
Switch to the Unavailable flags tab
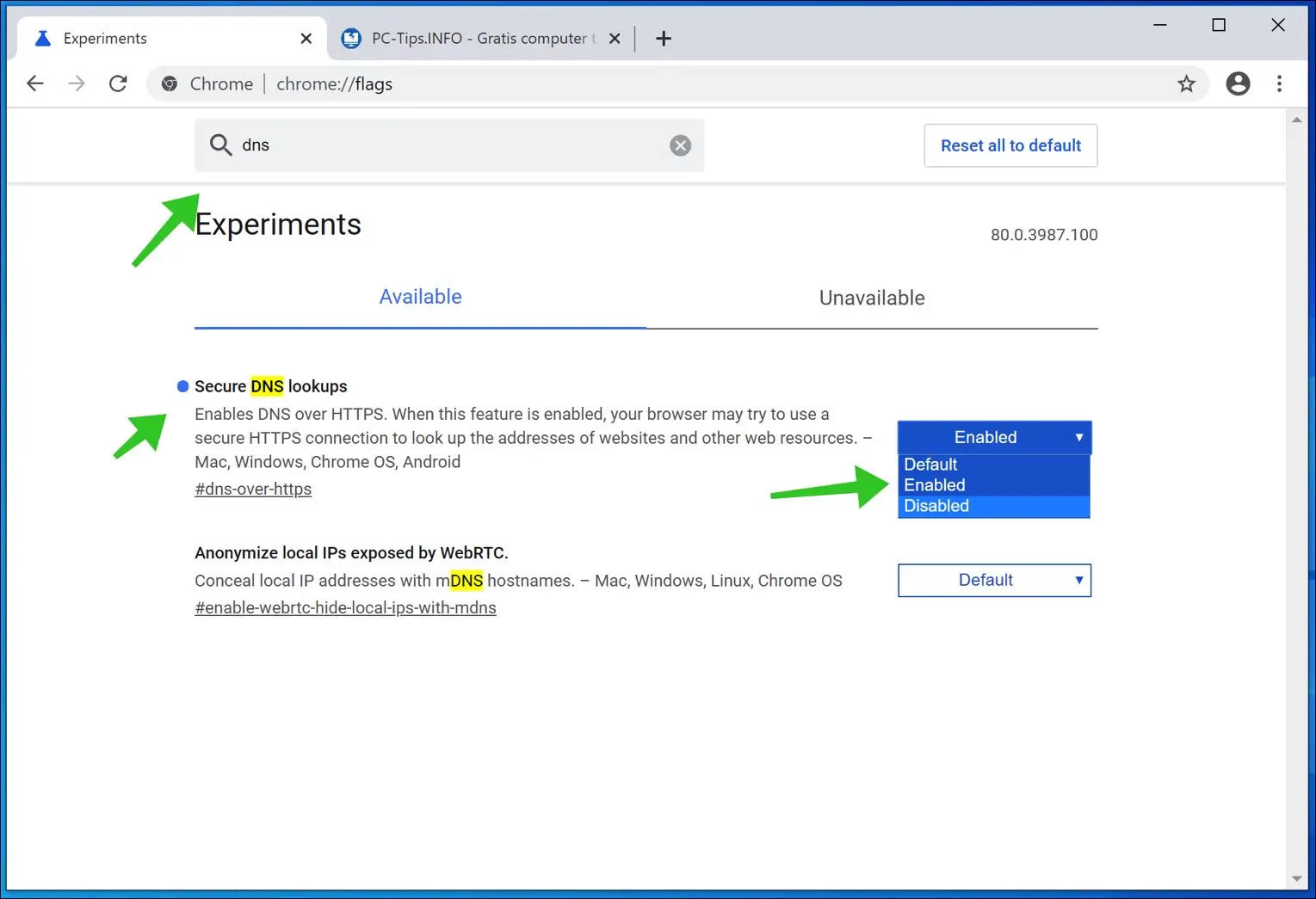(872, 298)
